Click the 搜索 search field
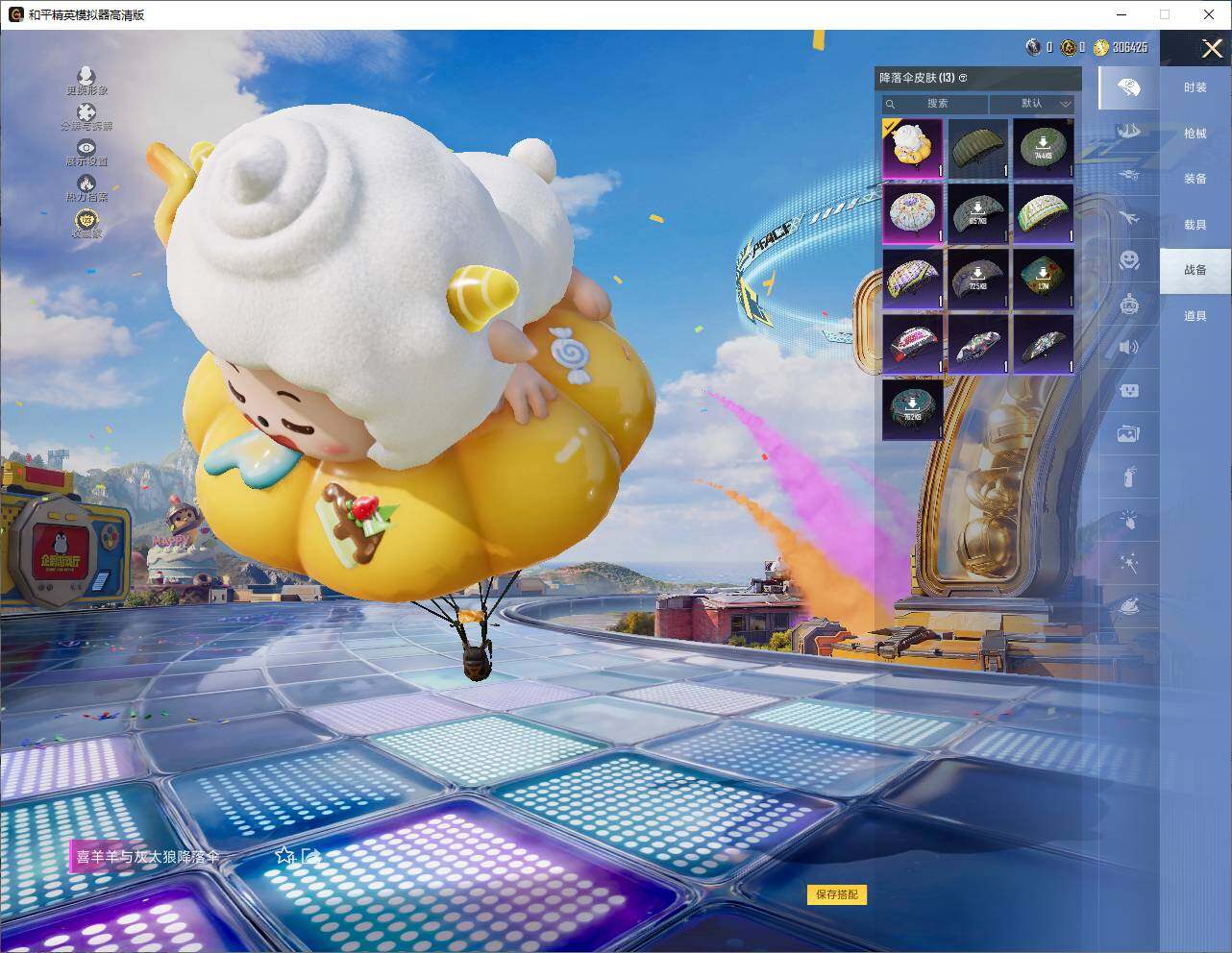 coord(936,104)
